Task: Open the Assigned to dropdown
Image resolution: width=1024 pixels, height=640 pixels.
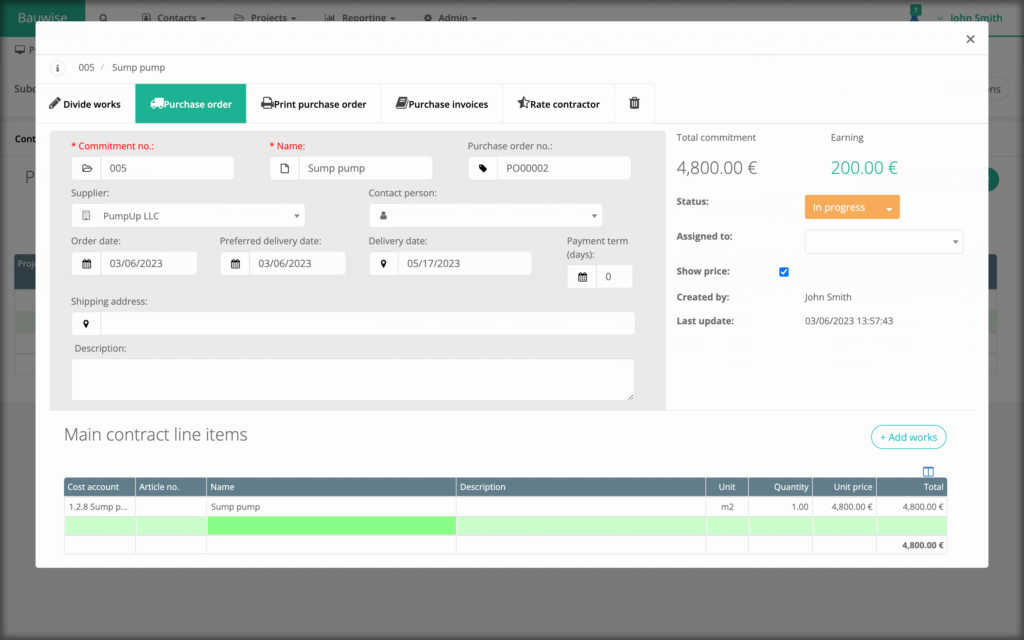Action: coord(884,242)
